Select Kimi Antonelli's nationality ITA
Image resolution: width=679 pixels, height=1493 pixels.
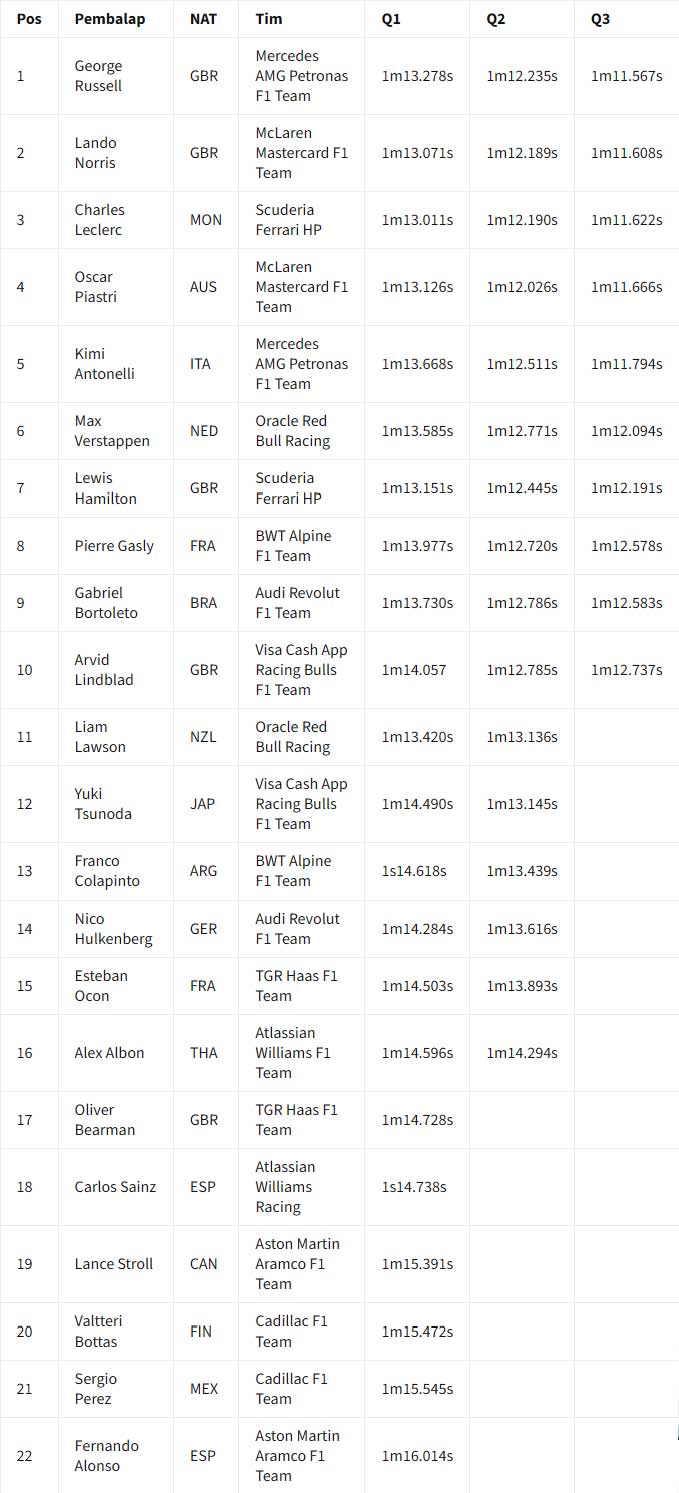click(200, 364)
